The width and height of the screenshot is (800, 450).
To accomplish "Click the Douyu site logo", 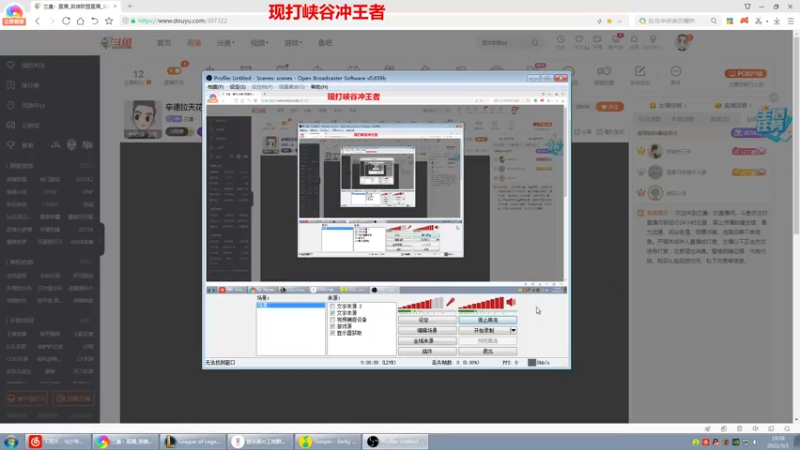I will point(116,43).
